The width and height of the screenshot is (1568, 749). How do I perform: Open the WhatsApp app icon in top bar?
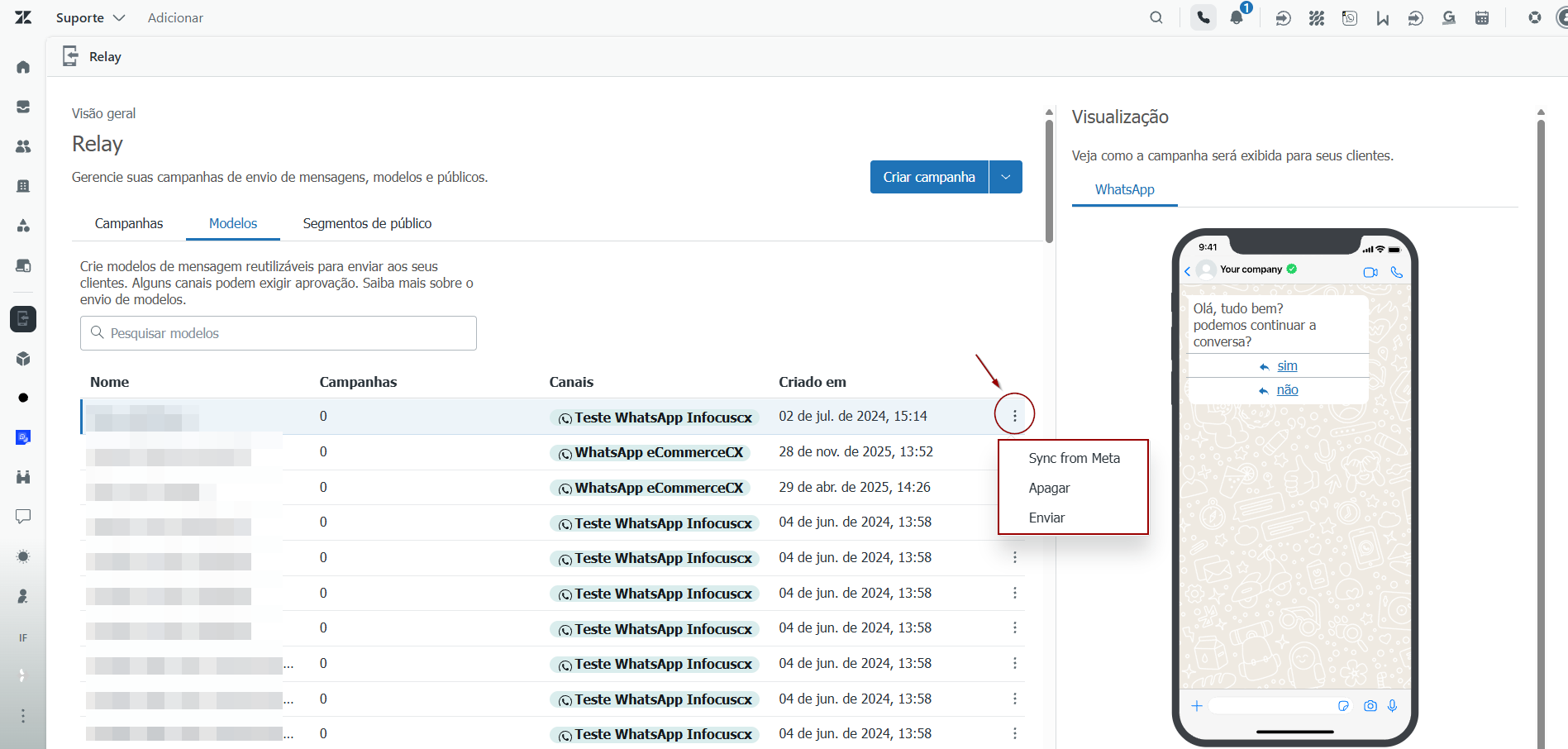click(1350, 17)
